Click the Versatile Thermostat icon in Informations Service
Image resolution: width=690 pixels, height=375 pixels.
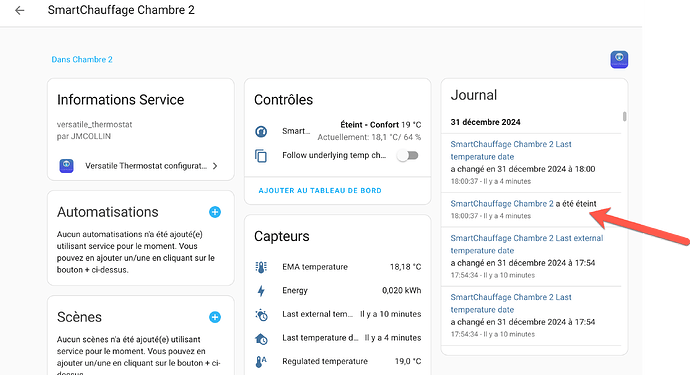66,166
